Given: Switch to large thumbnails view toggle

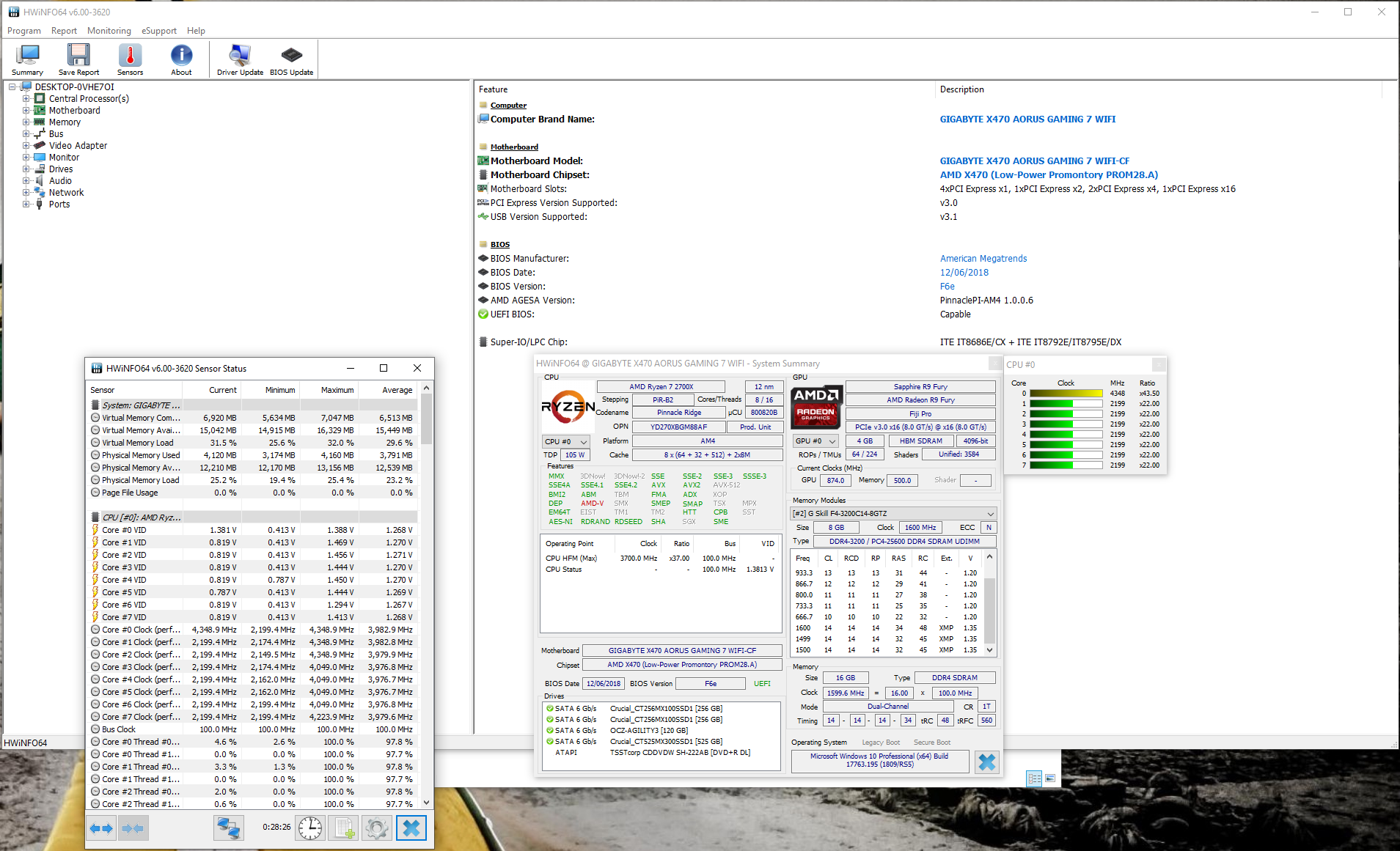Looking at the screenshot, I should [1050, 778].
